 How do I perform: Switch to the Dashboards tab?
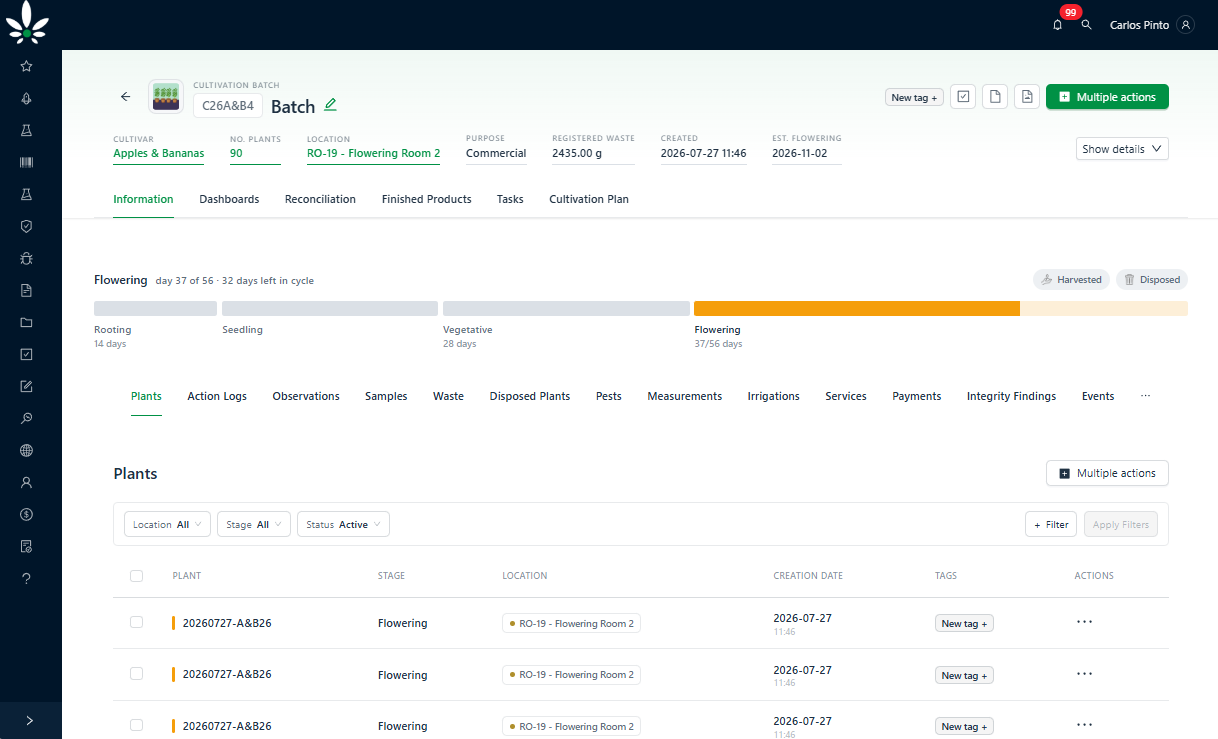pos(229,199)
